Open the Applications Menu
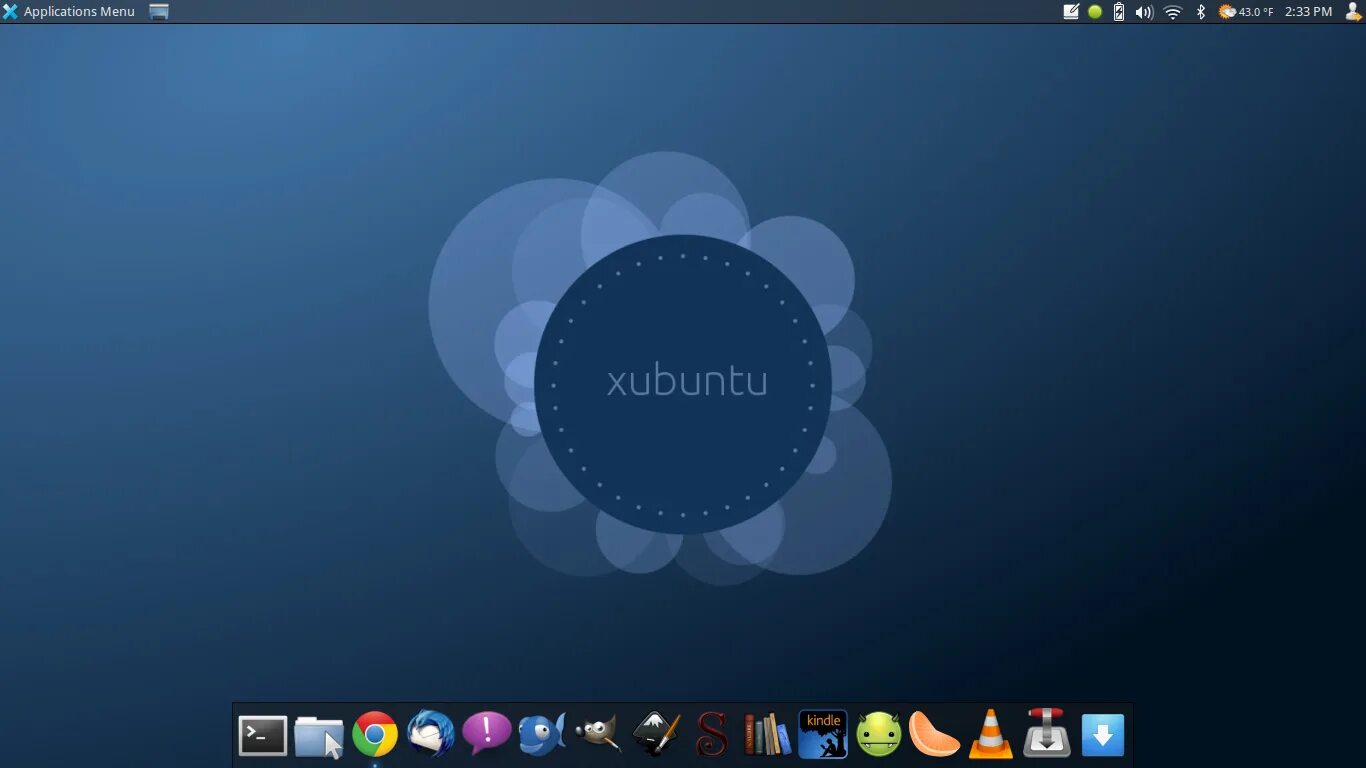This screenshot has width=1366, height=768. point(69,12)
